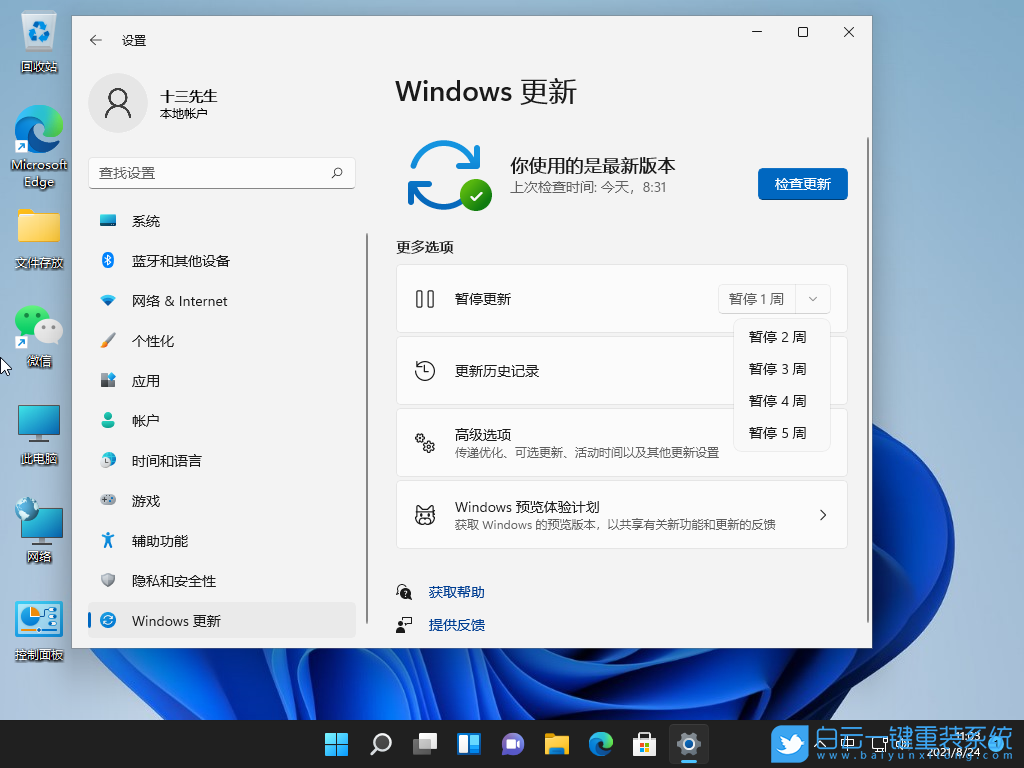Click the 暂停 1 周 dropdown chevron
The height and width of the screenshot is (768, 1024).
click(812, 298)
